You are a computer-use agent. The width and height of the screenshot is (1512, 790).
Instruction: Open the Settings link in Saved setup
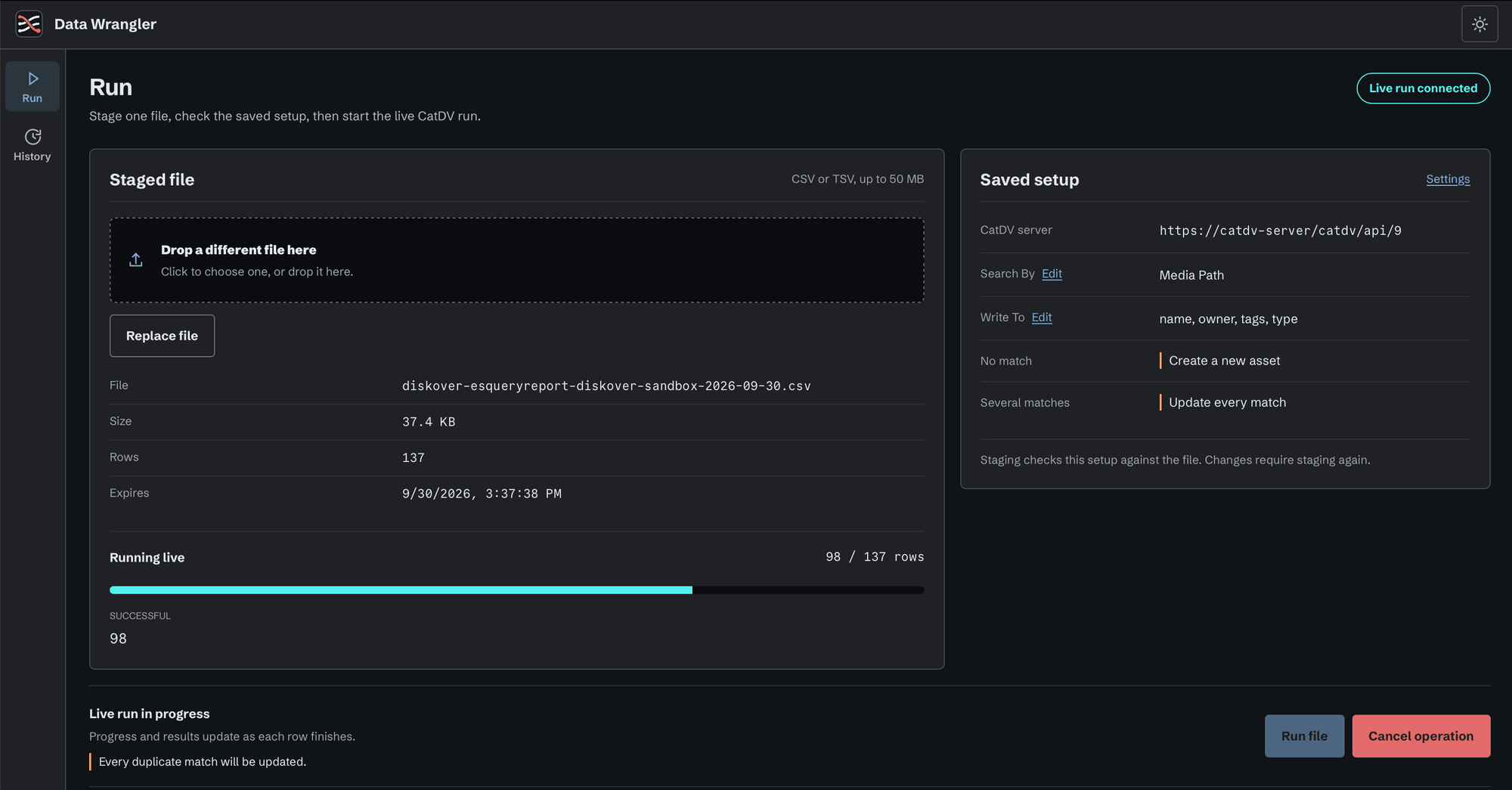[1448, 179]
